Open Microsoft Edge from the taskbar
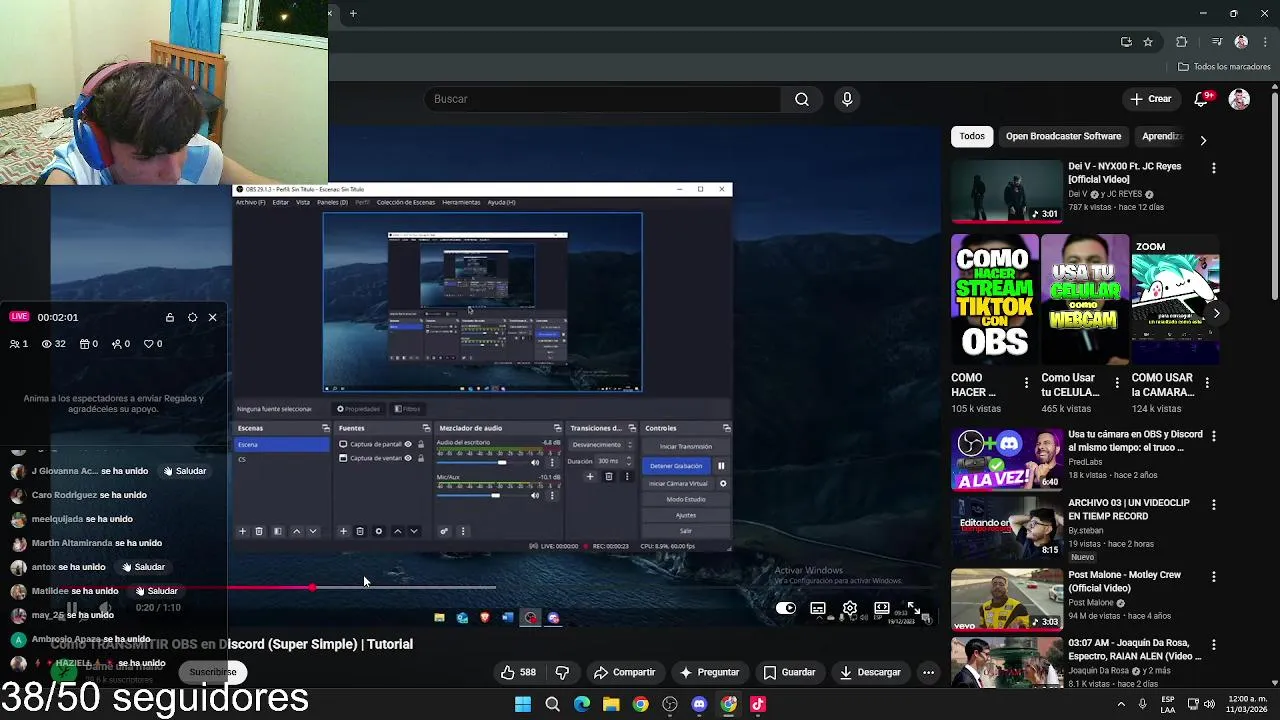Screen dimensions: 1280x720 pos(582,704)
